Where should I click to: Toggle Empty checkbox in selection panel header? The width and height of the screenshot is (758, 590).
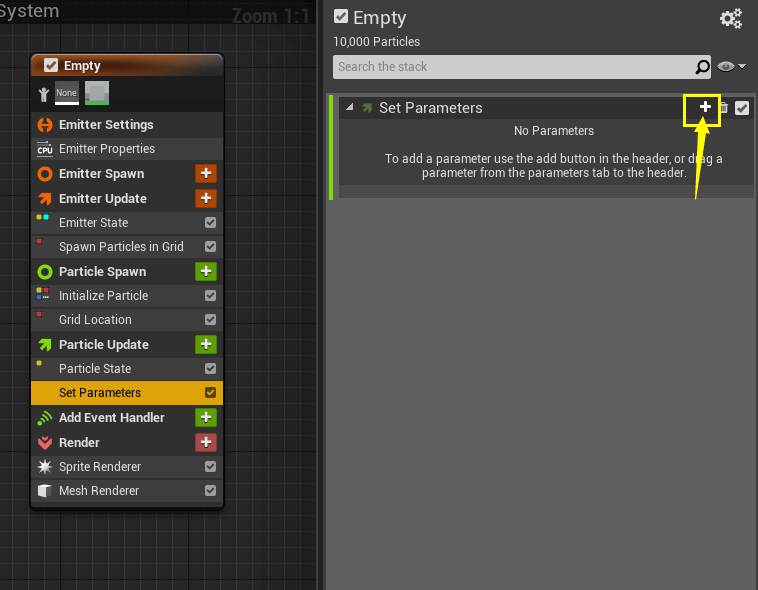341,16
